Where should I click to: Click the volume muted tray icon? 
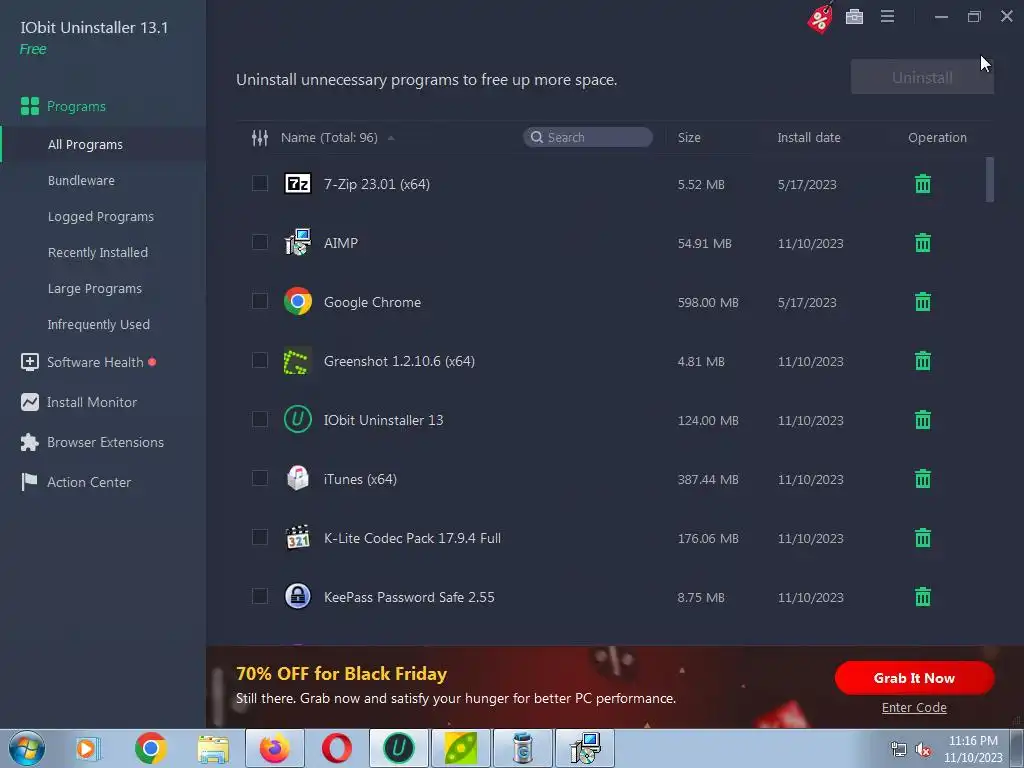[x=923, y=749]
